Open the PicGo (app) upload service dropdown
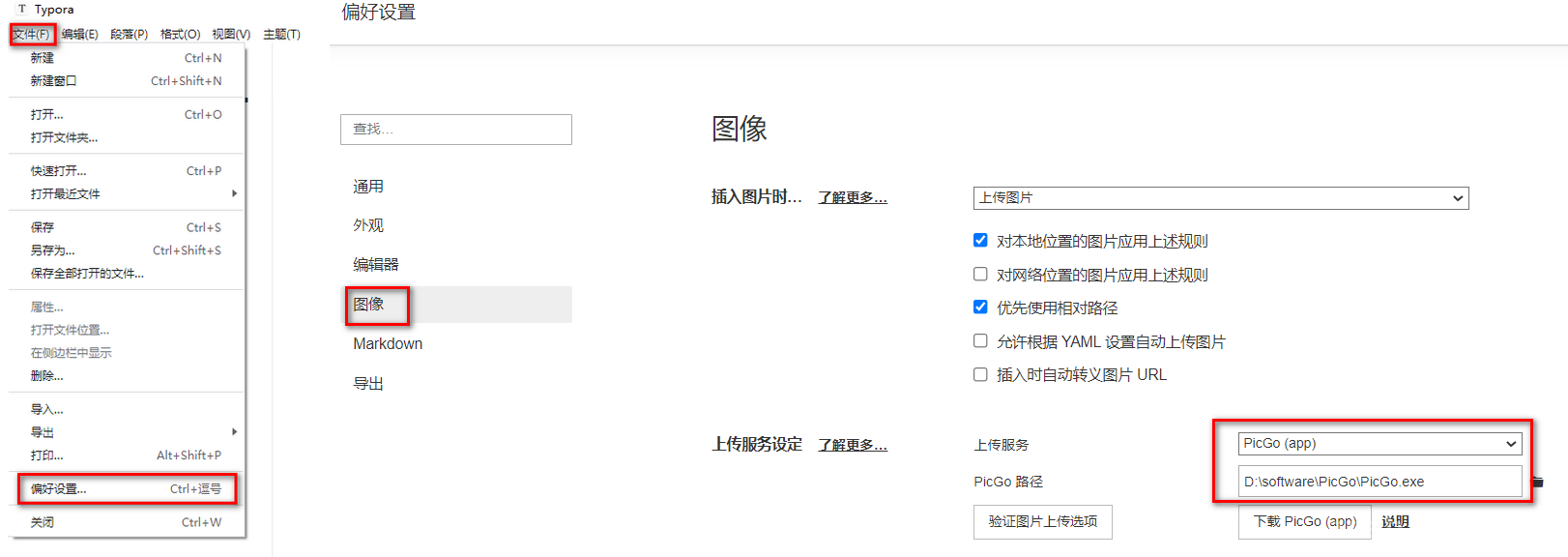Screen dimensions: 1568x557 pyautogui.click(x=1380, y=444)
